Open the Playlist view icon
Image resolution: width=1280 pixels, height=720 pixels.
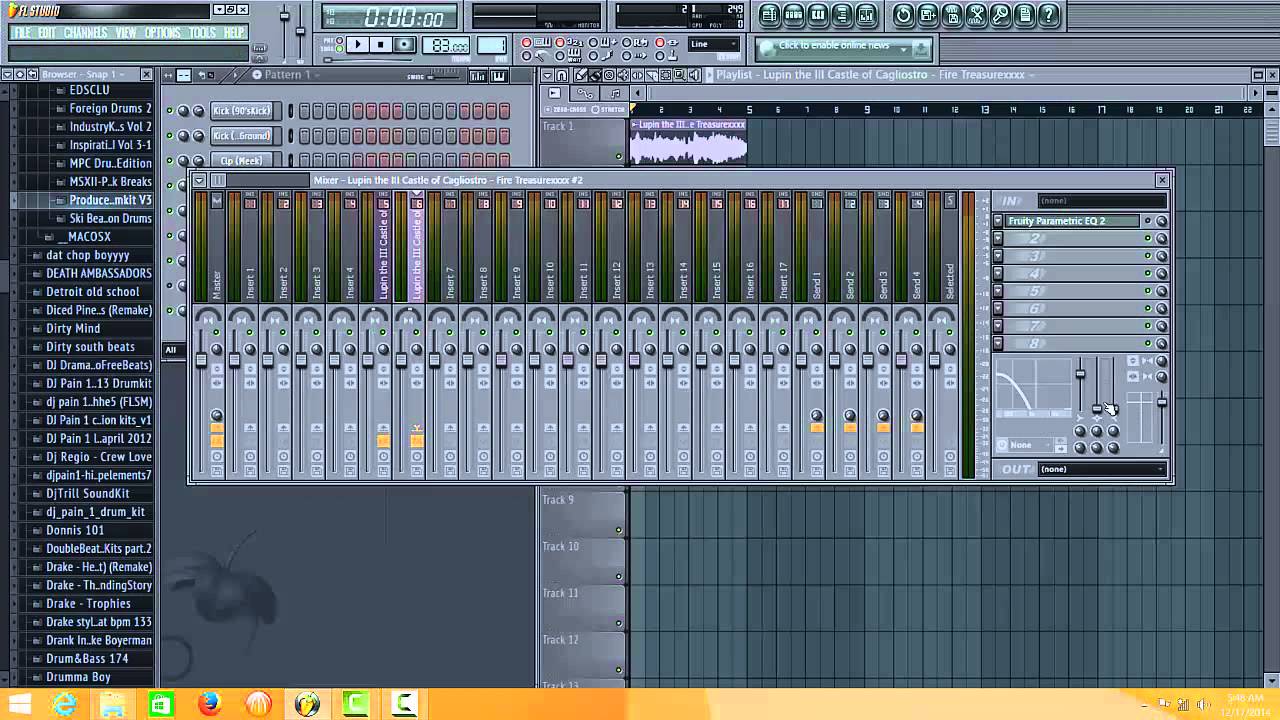(769, 15)
